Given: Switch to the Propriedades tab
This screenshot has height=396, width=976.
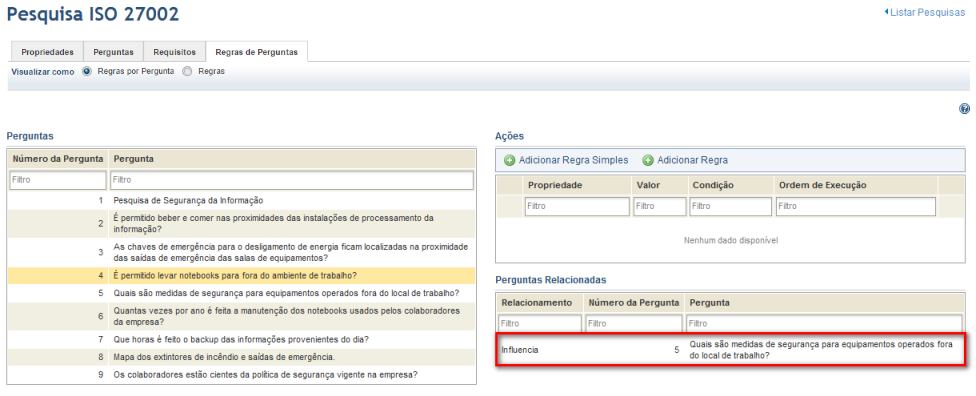Looking at the screenshot, I should [47, 52].
